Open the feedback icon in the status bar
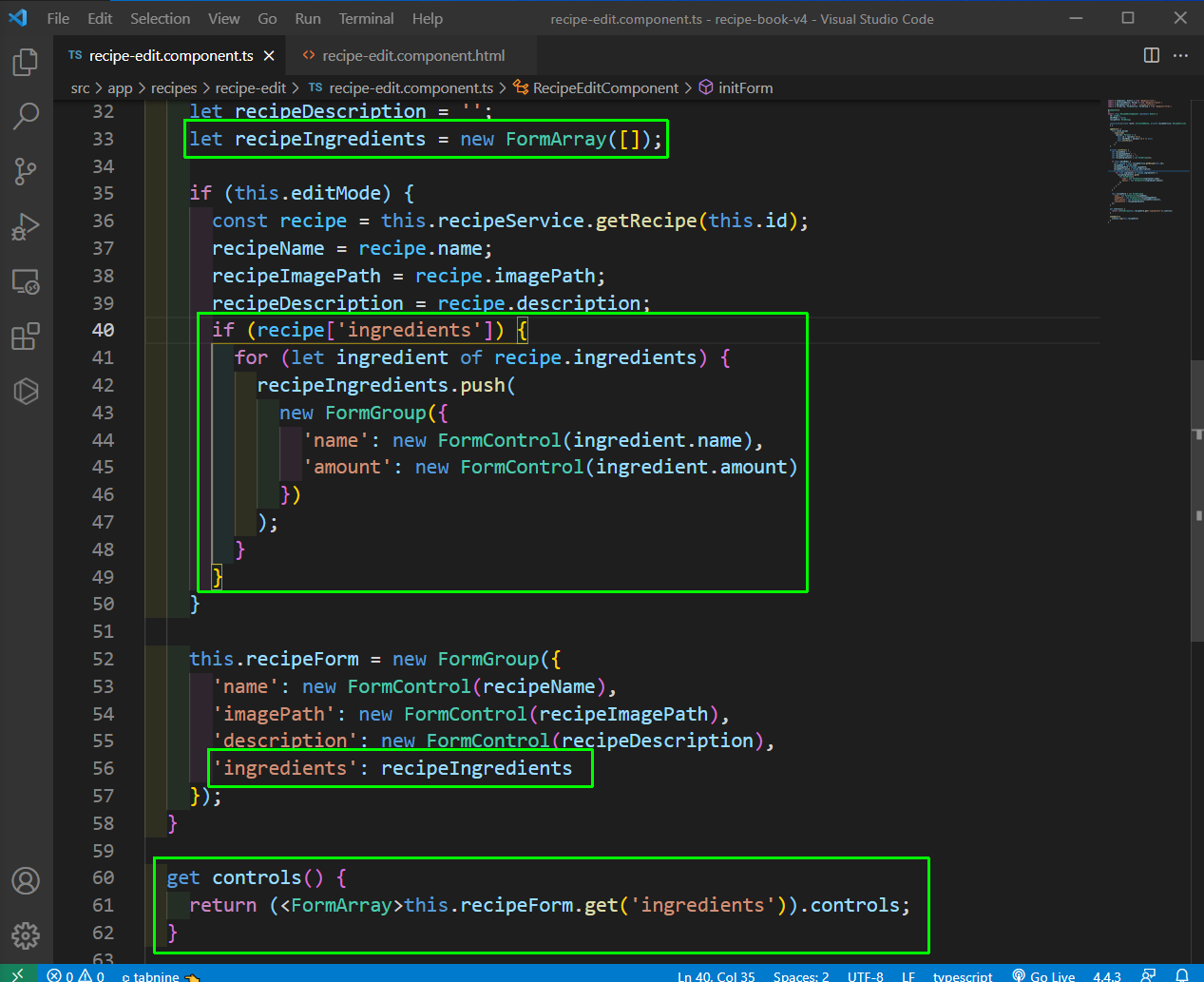 pyautogui.click(x=1149, y=975)
